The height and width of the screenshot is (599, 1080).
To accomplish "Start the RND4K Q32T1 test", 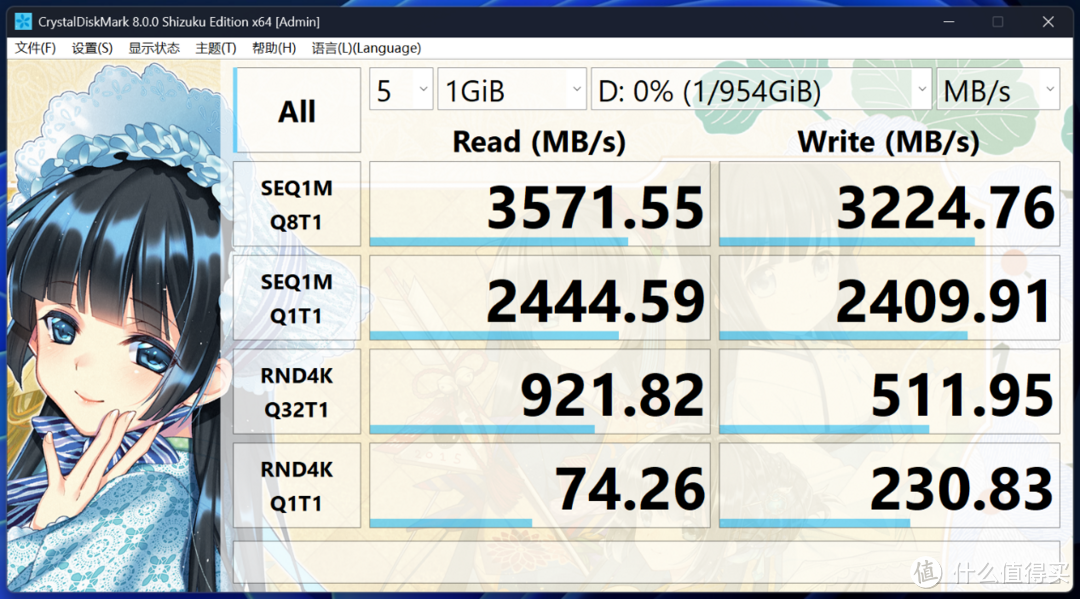I will pyautogui.click(x=297, y=392).
